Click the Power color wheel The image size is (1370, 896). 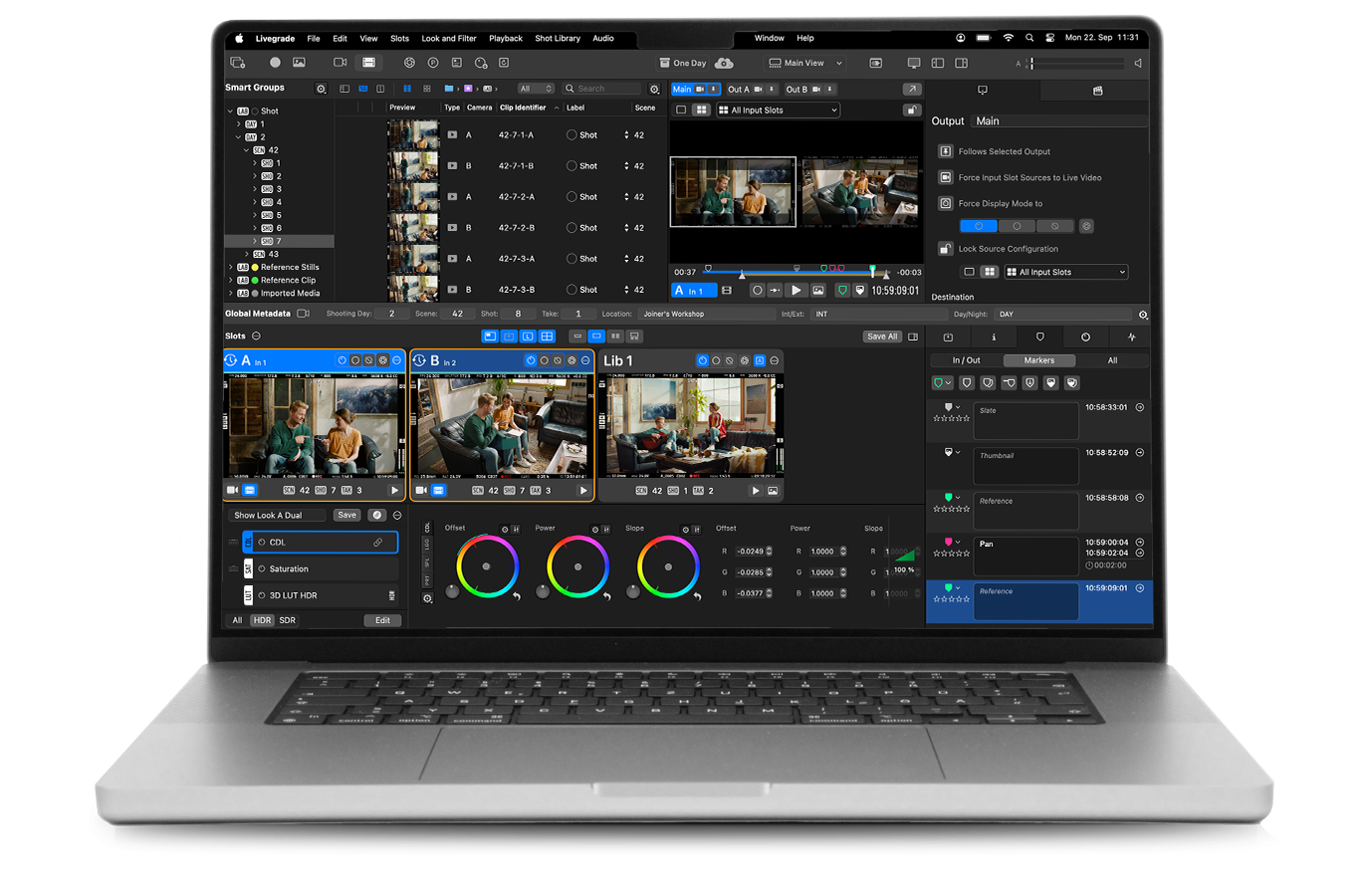coord(577,566)
